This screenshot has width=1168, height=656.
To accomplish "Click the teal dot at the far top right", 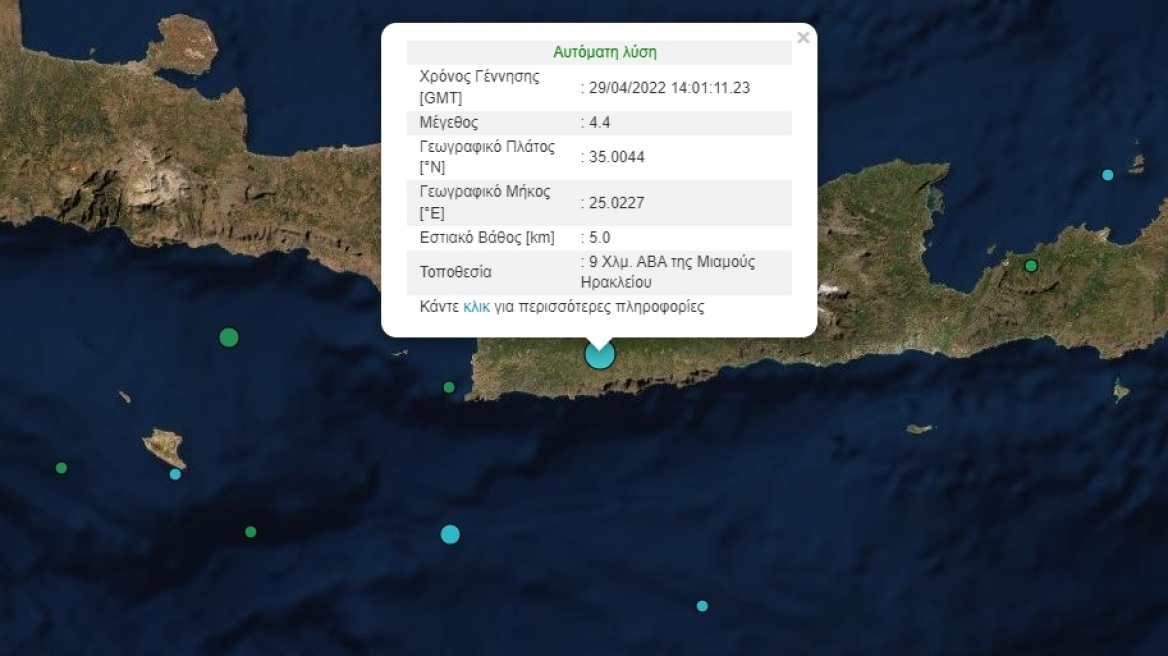I will 1106,174.
